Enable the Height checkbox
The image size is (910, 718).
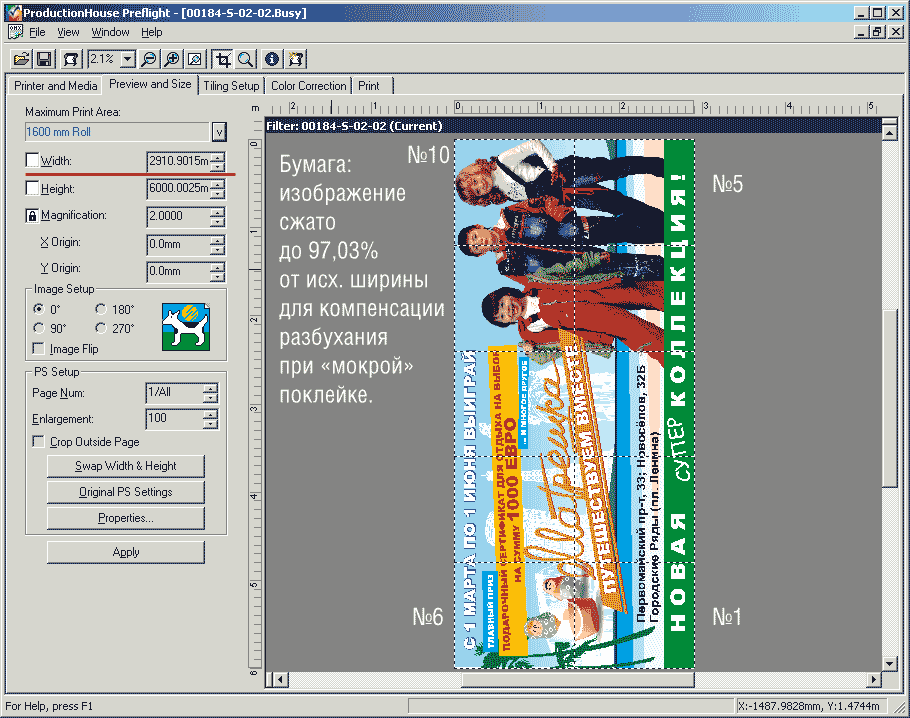[x=32, y=188]
